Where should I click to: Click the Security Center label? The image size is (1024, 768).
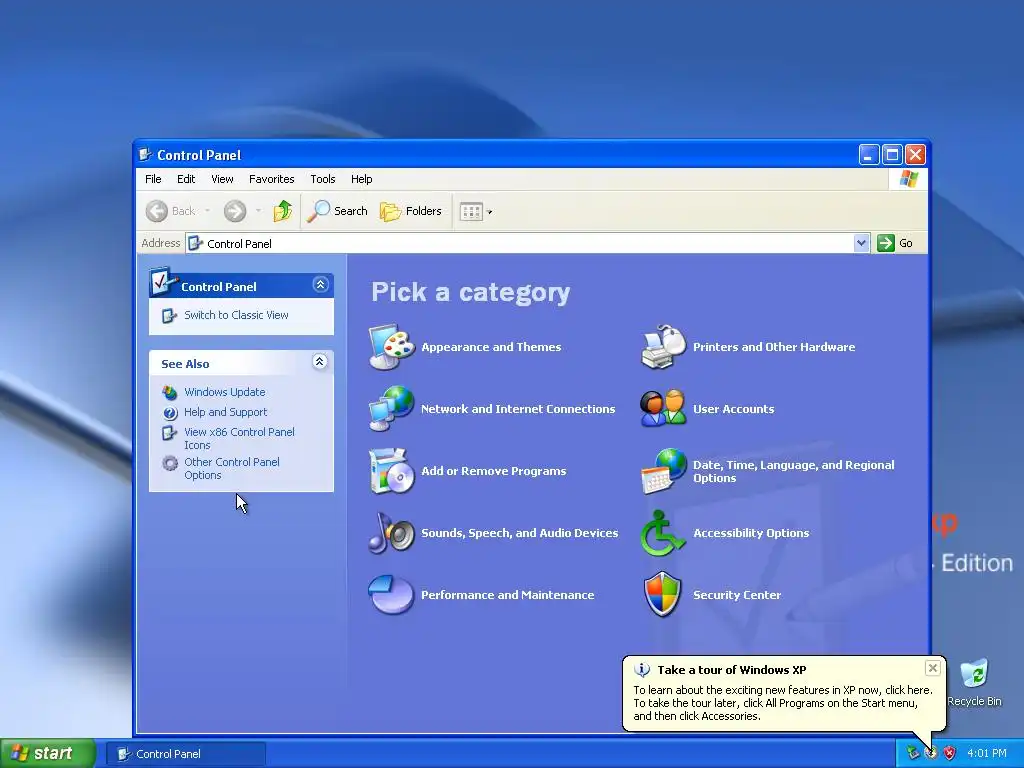click(x=737, y=595)
